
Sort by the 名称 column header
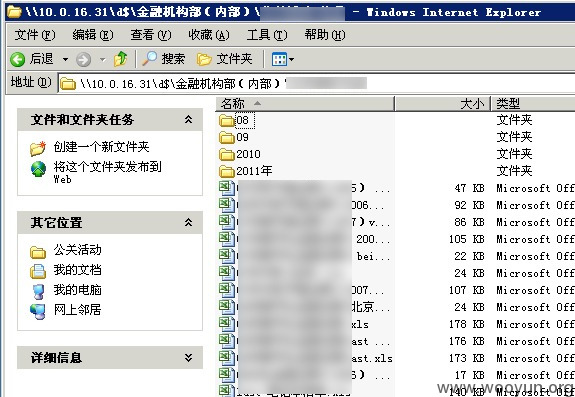coord(305,104)
